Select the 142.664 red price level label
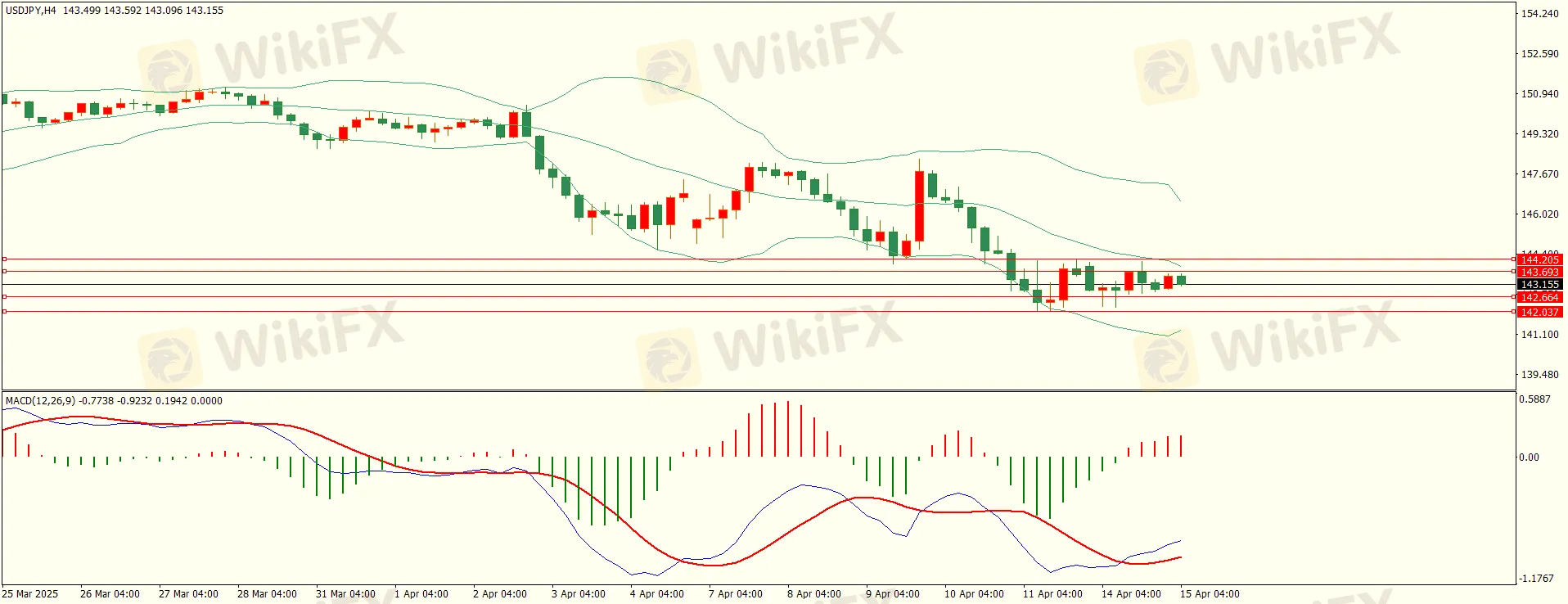 1539,298
